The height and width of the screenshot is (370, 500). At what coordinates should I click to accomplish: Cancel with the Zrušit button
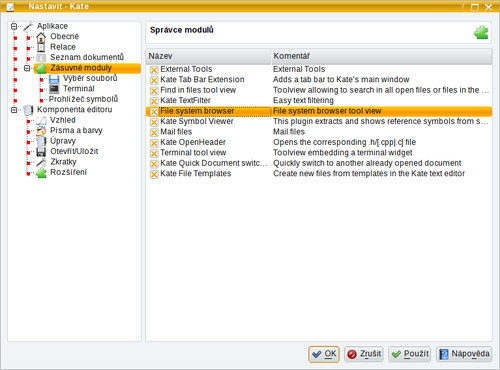tap(364, 354)
